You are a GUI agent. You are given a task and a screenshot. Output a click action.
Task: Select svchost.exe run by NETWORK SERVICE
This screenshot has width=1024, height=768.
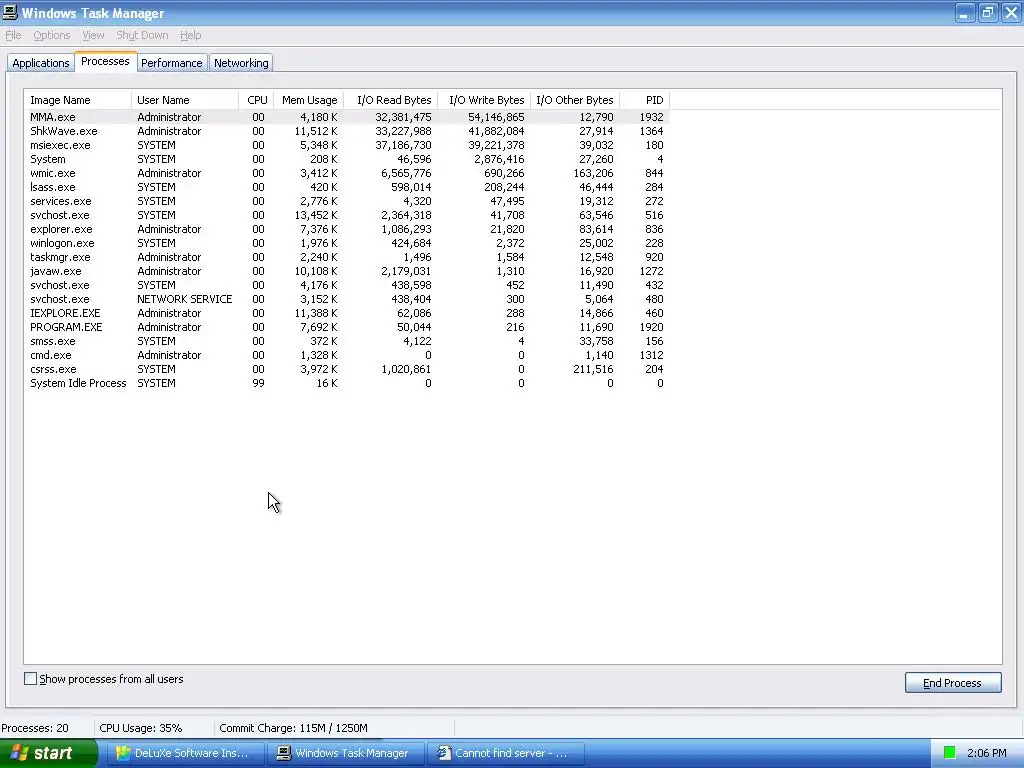(347, 299)
